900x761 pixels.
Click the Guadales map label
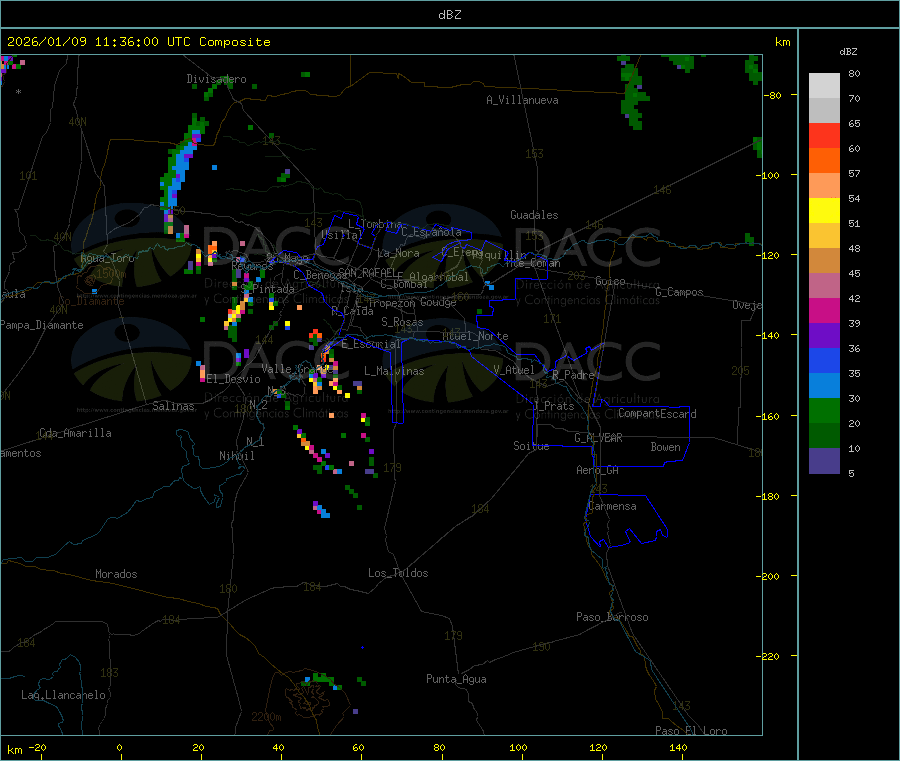[534, 215]
